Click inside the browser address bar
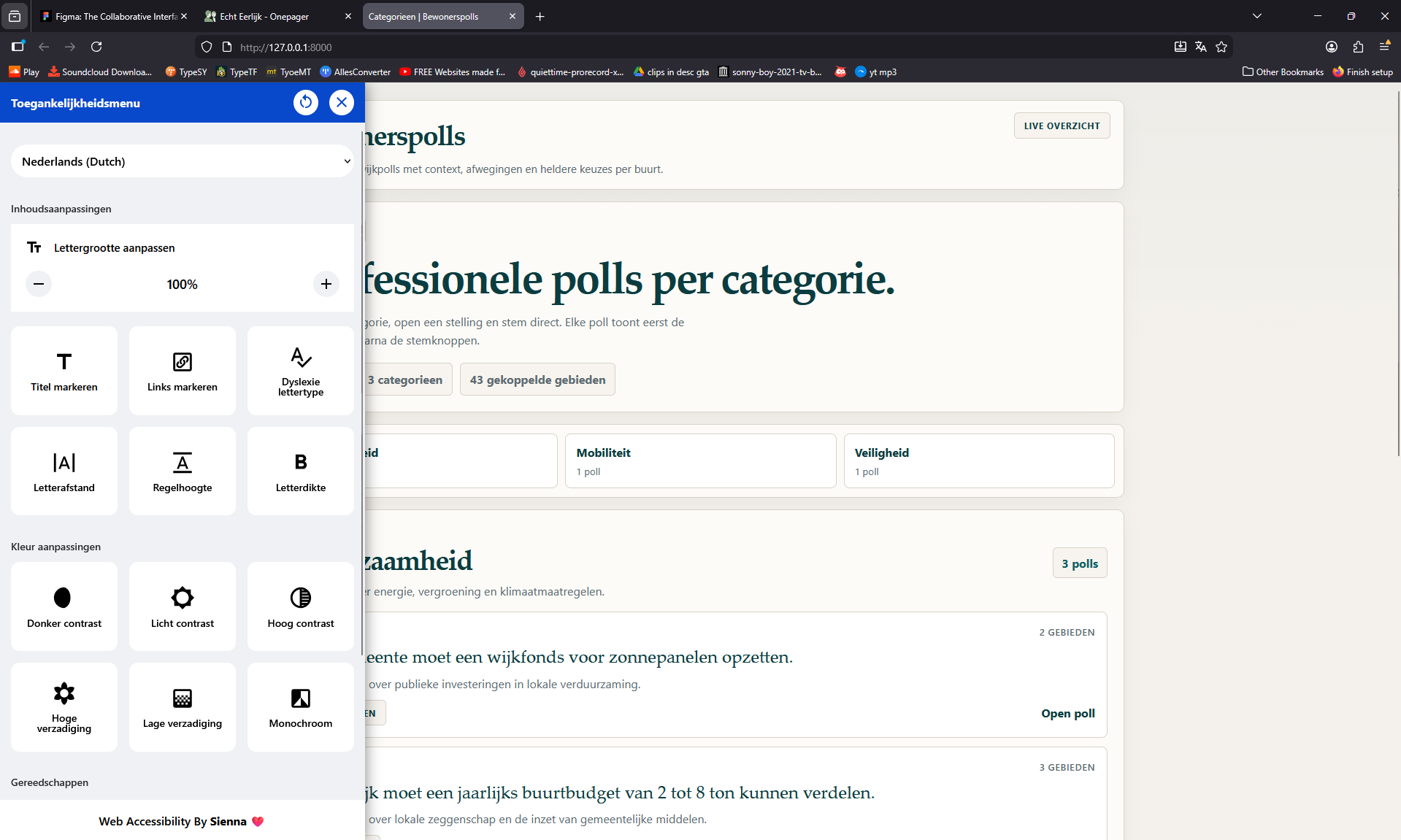1401x840 pixels. click(x=511, y=47)
